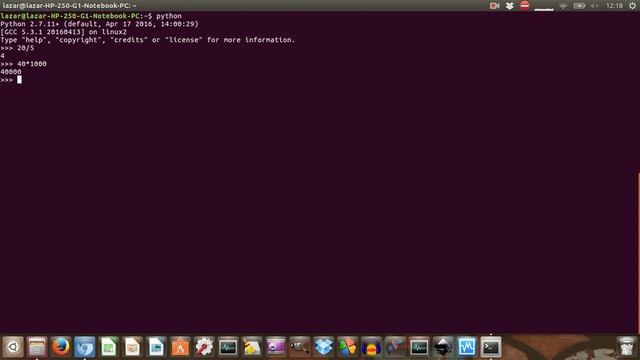Focus the Terminal icon in the dock
This screenshot has width=640, height=360.
[491, 347]
